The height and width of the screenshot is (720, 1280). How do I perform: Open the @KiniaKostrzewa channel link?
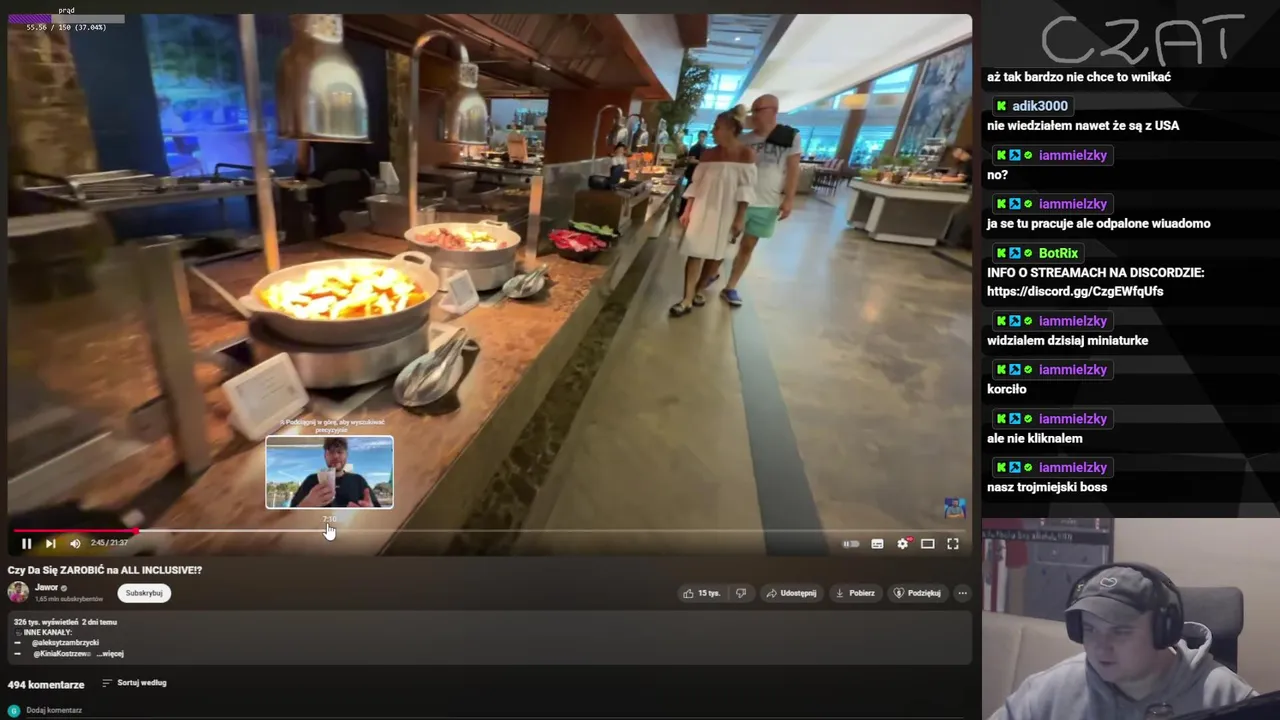[62, 654]
